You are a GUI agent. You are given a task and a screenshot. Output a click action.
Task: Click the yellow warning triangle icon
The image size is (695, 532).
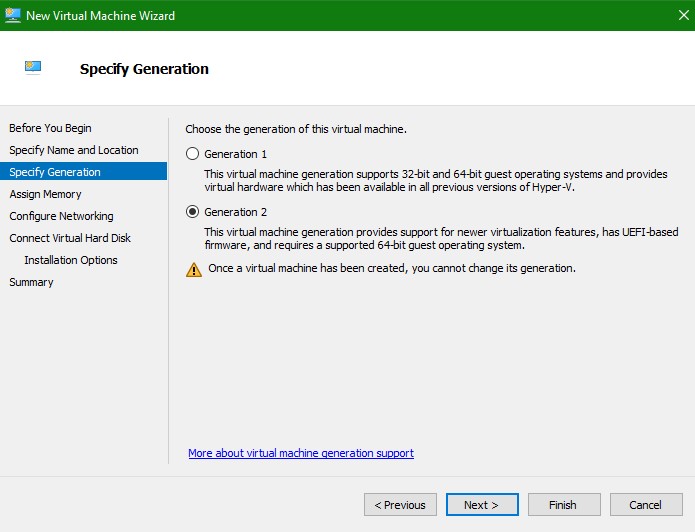[x=194, y=269]
